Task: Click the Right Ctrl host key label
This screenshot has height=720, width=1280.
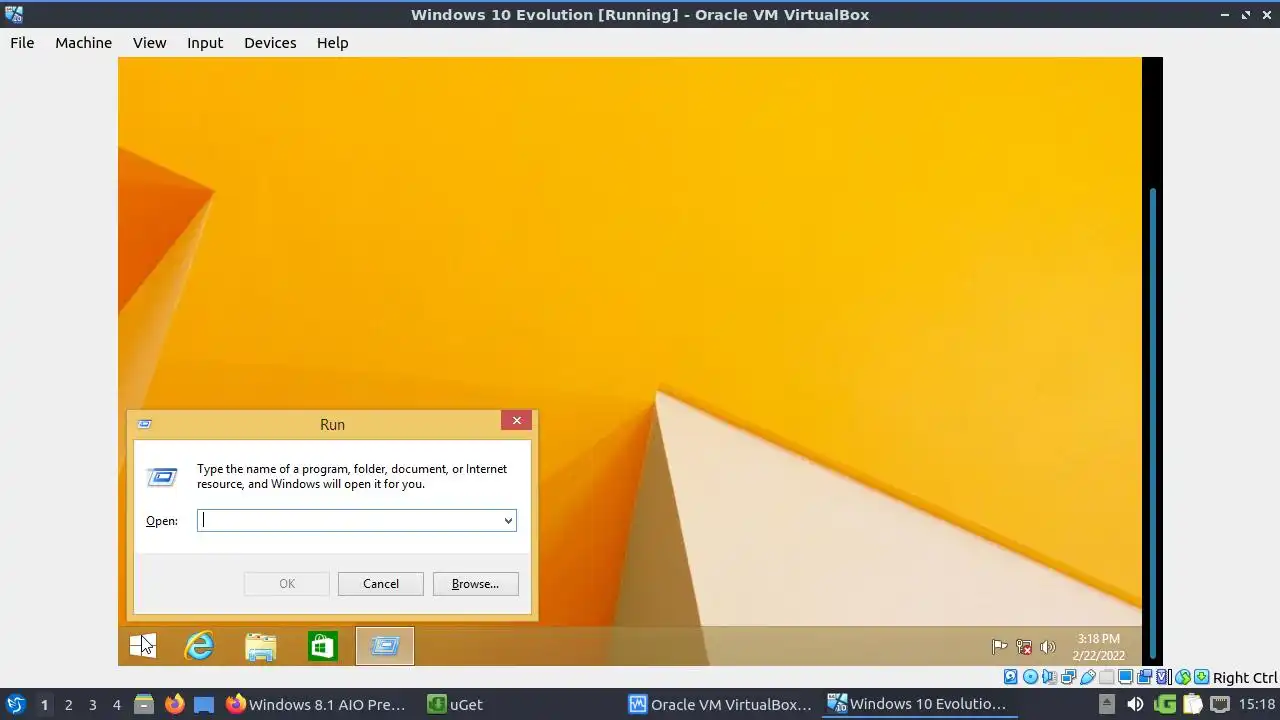Action: tap(1245, 677)
